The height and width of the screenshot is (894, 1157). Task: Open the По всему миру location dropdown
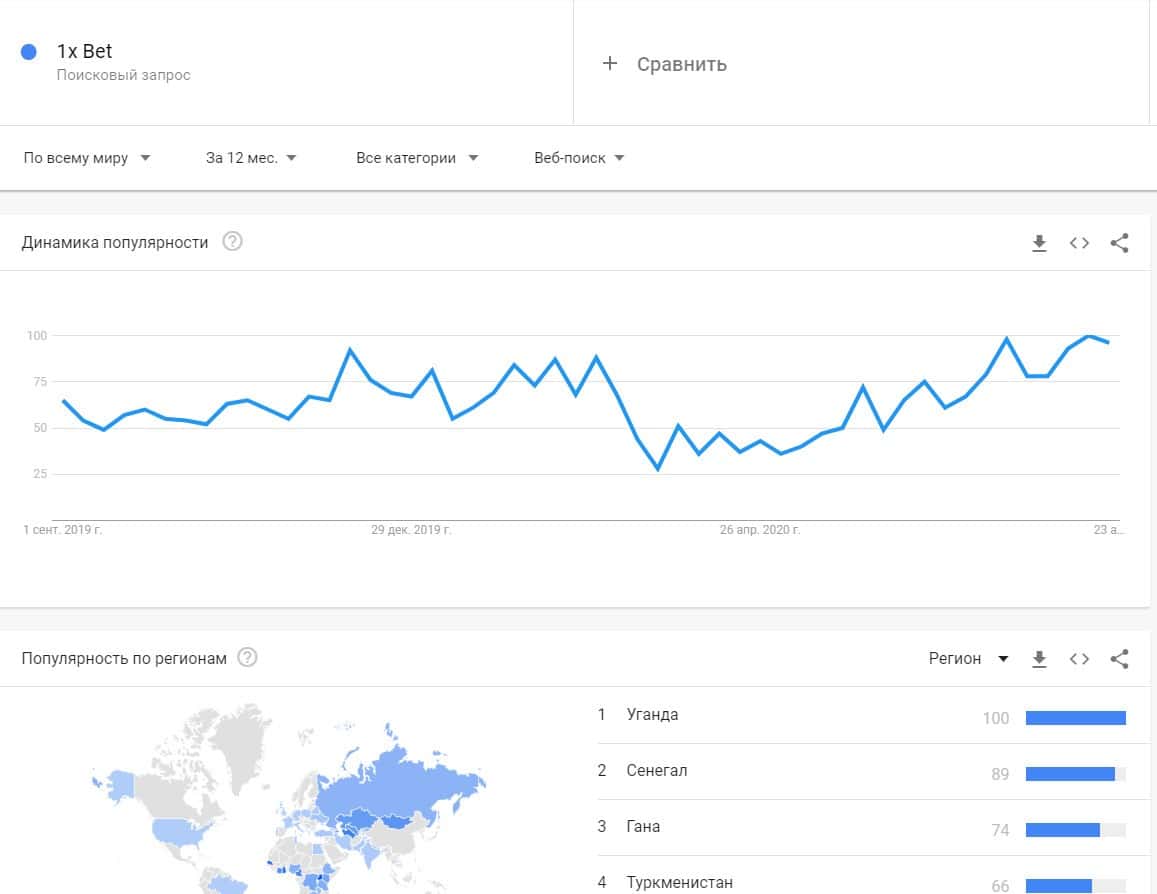(x=87, y=158)
